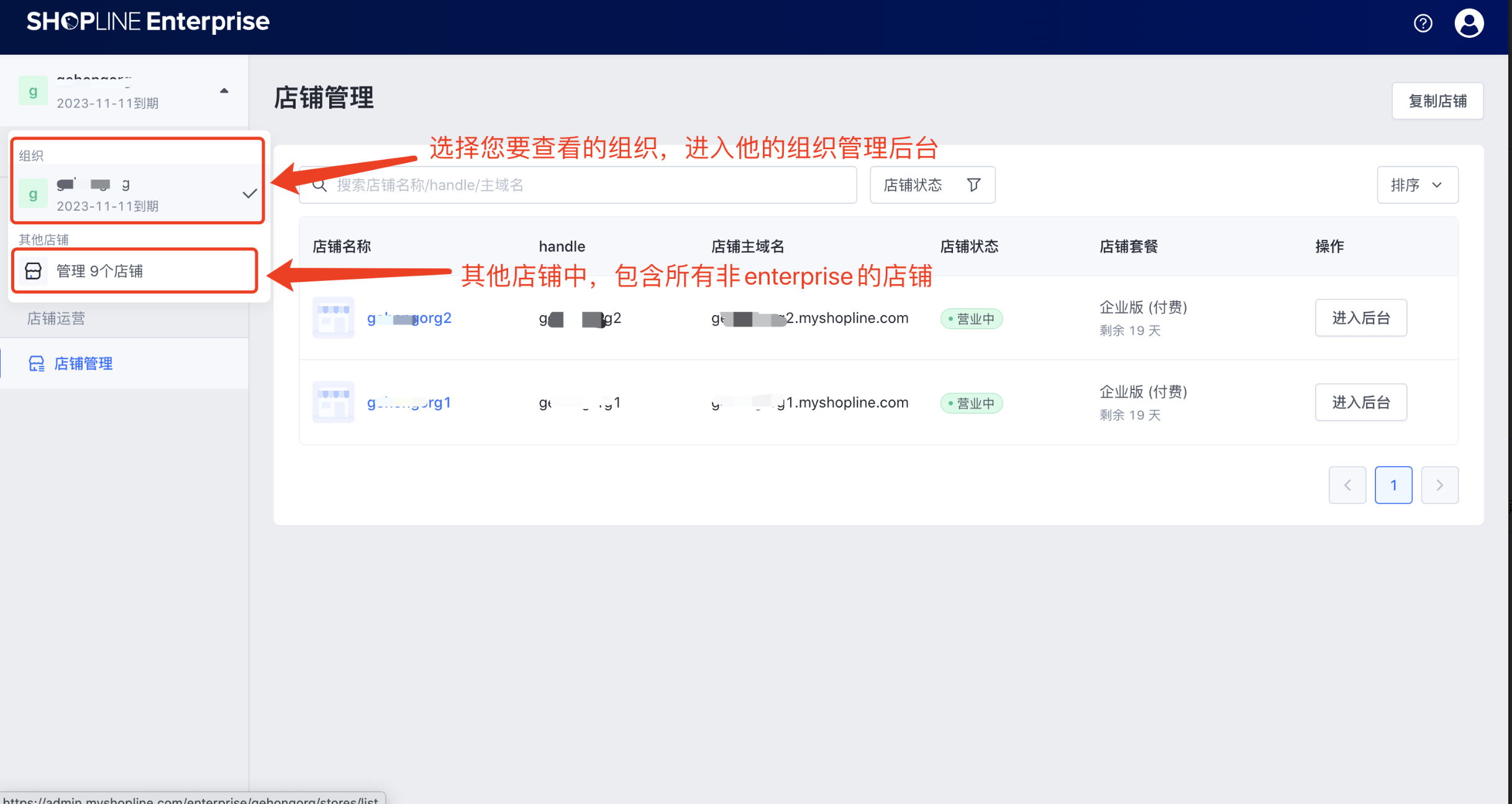Click the 复制店铺 button

(1437, 101)
